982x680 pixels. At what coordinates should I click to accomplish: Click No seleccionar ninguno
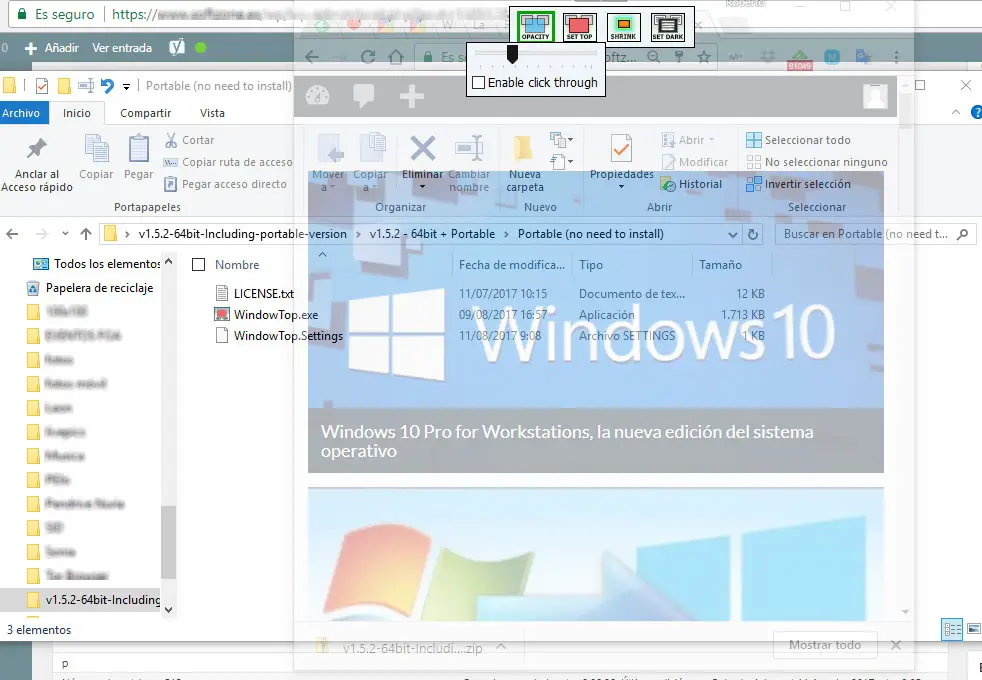[817, 162]
